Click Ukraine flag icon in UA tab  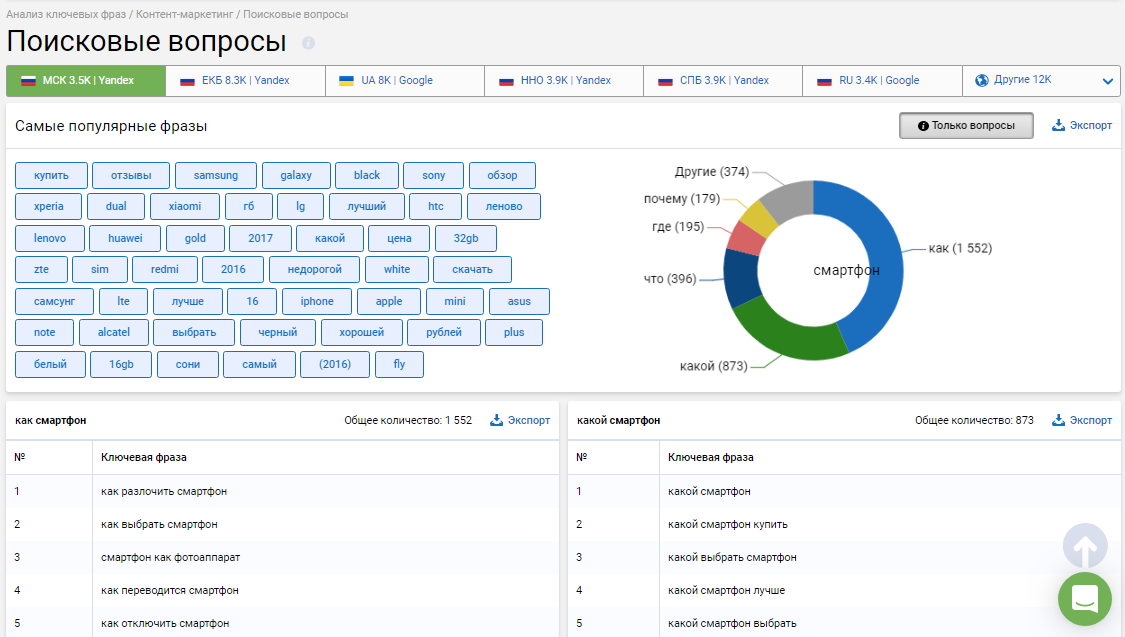346,80
